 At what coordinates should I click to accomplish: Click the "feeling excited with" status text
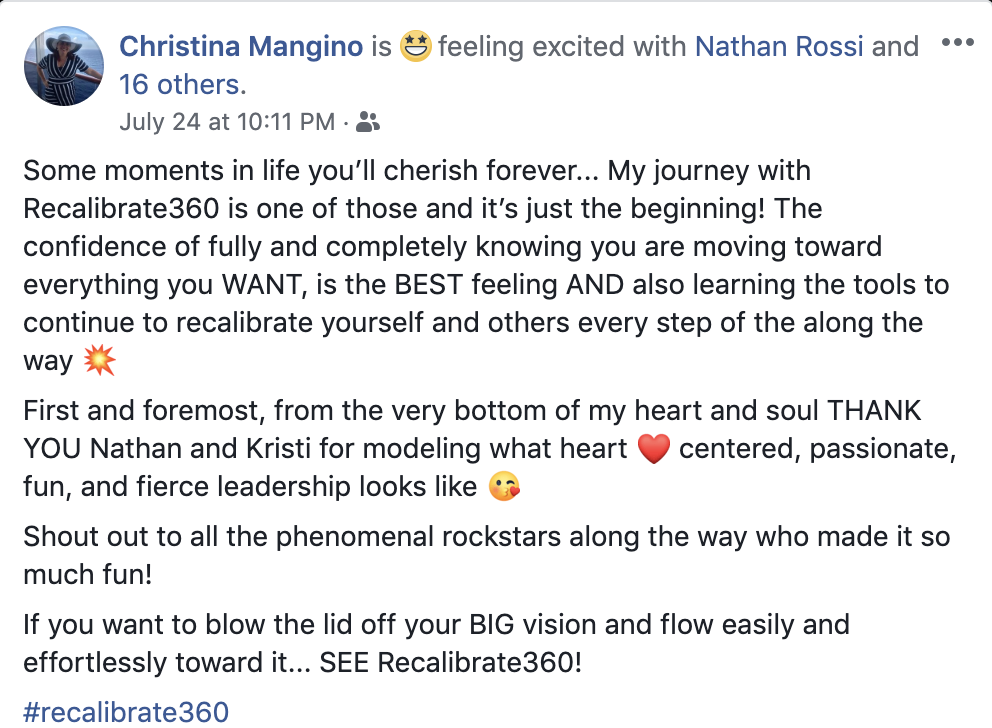(562, 47)
